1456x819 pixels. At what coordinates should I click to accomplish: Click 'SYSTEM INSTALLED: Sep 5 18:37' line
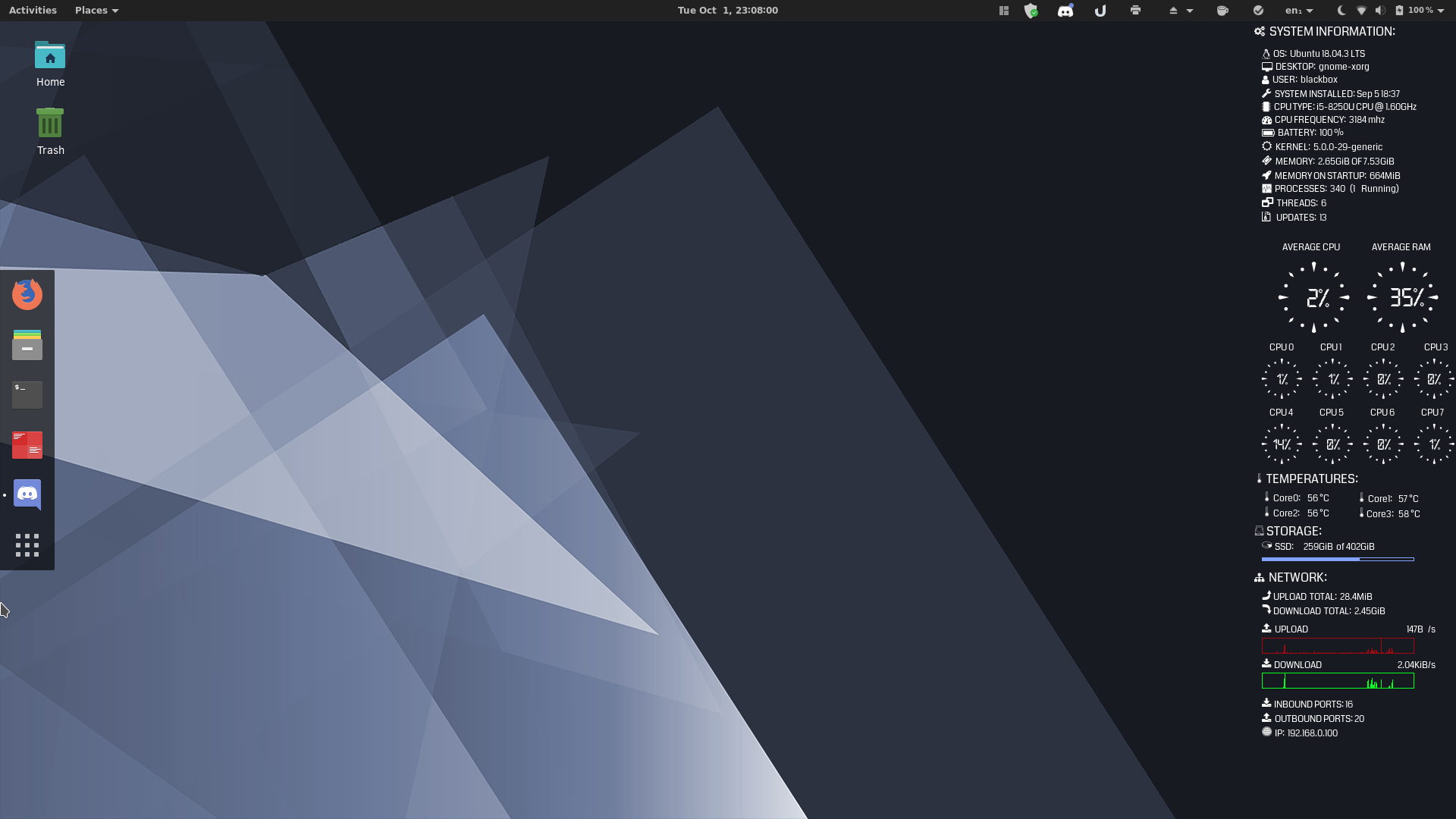click(x=1331, y=94)
